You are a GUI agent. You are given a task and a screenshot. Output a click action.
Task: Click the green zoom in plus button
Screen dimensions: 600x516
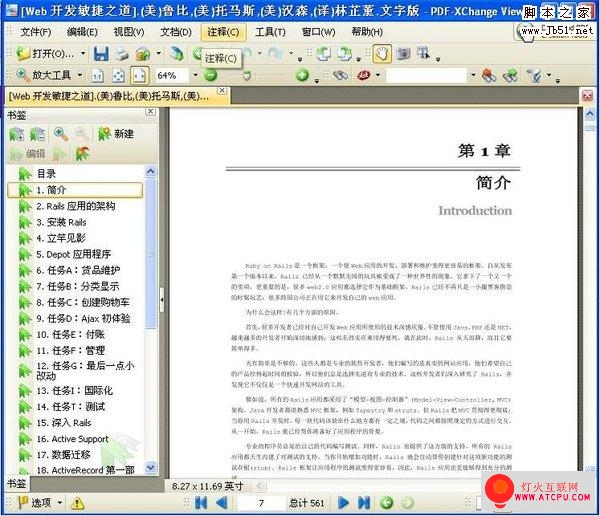tap(302, 75)
